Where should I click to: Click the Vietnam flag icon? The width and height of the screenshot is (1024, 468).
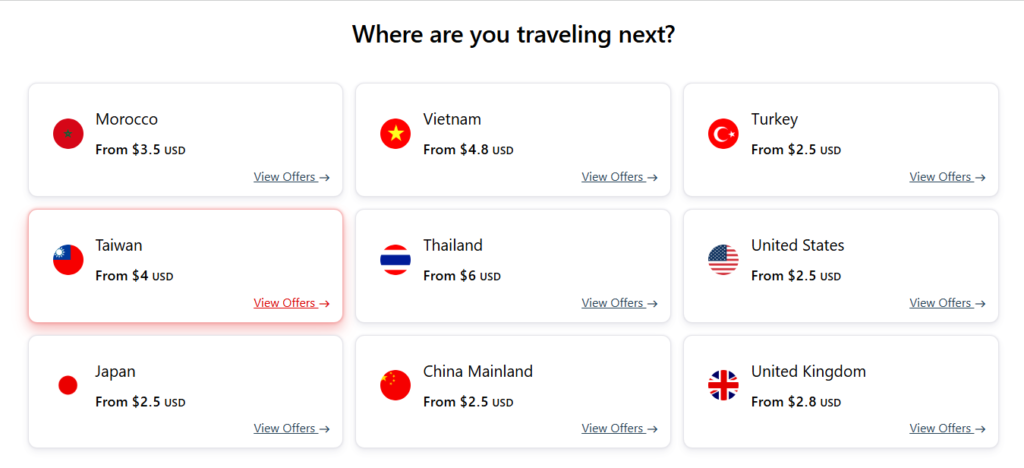coord(396,134)
